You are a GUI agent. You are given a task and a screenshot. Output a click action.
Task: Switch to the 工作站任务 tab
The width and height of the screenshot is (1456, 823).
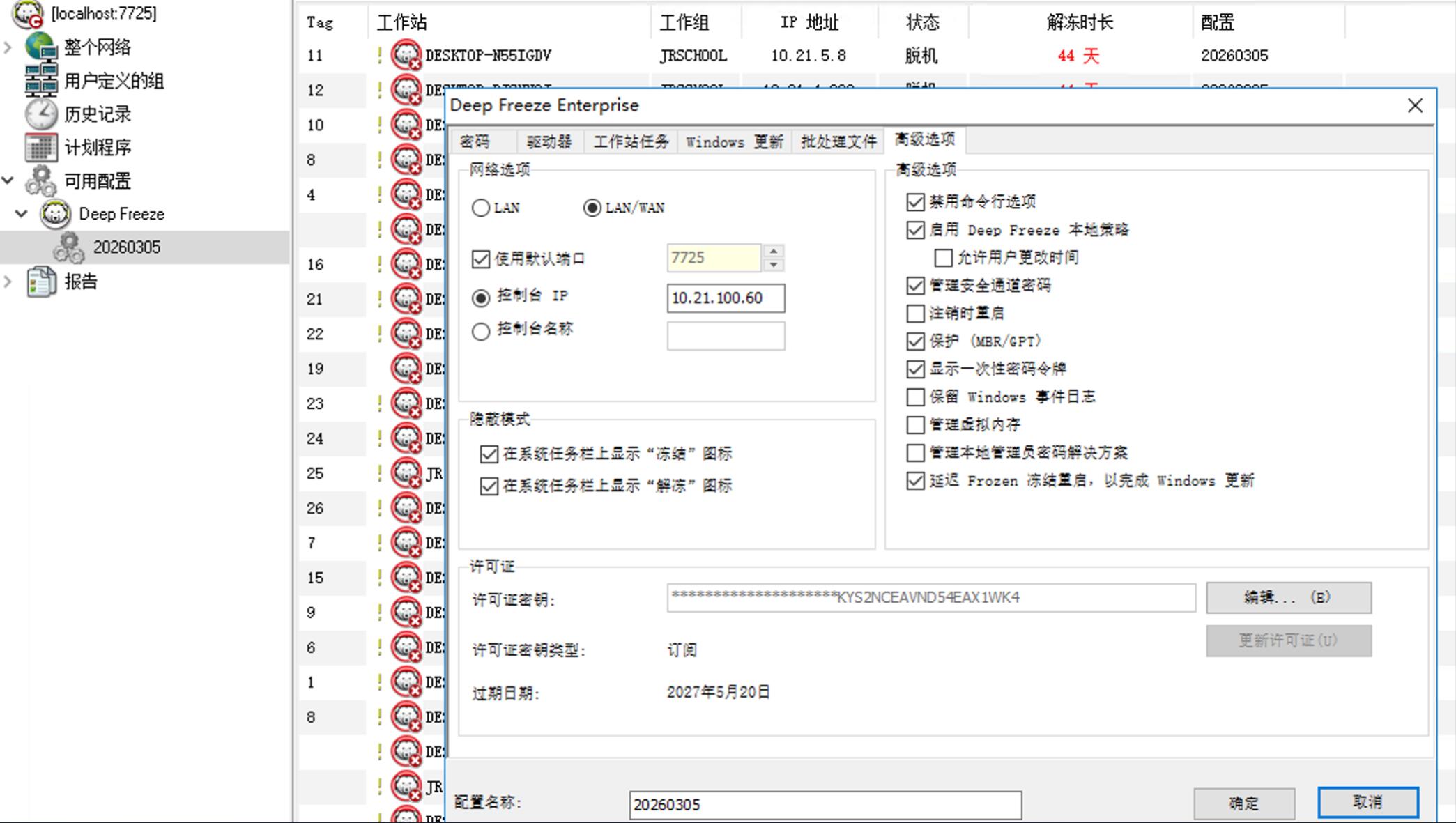coord(631,142)
